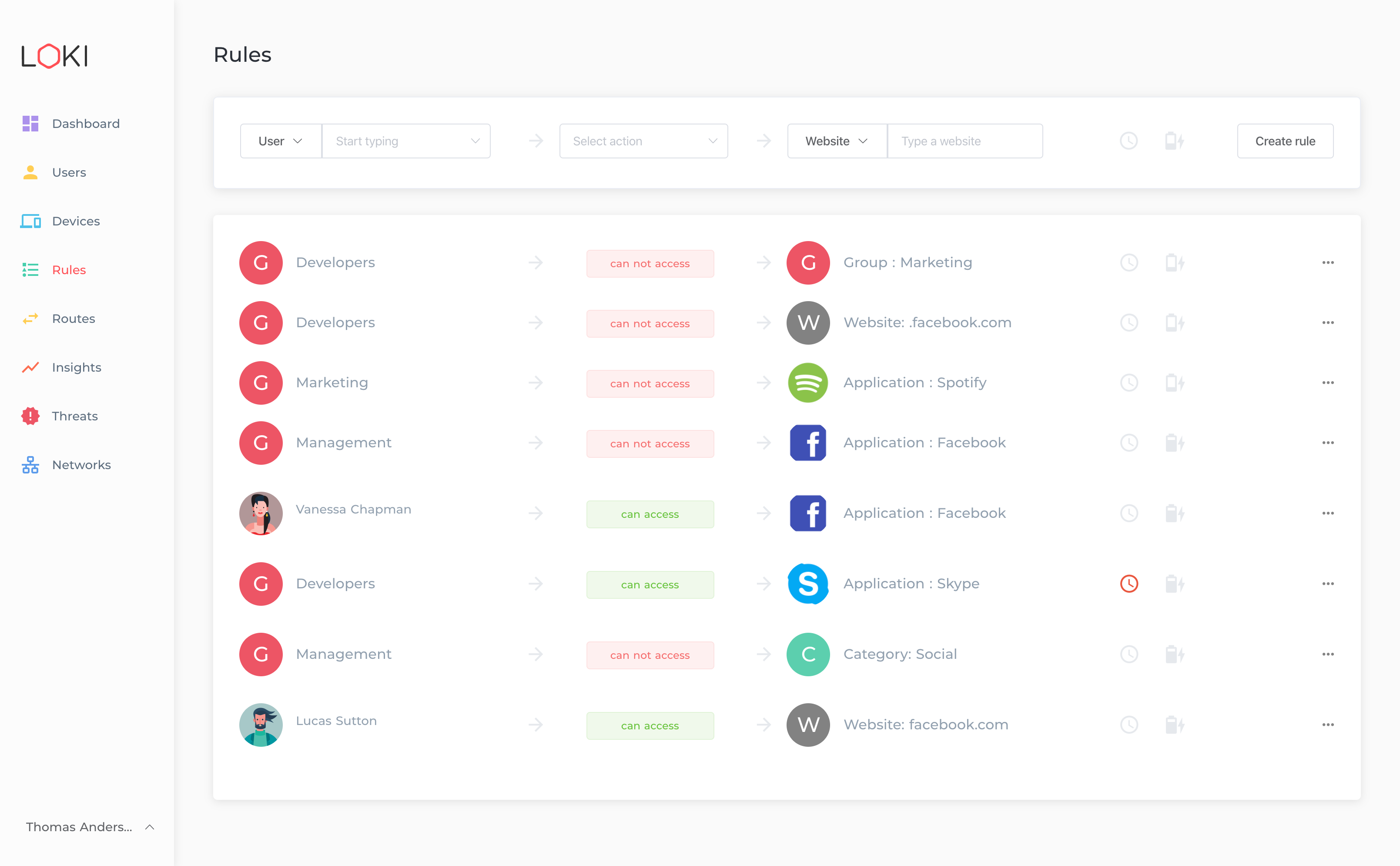Open Threats in the sidebar
This screenshot has width=1400, height=866.
(x=74, y=416)
